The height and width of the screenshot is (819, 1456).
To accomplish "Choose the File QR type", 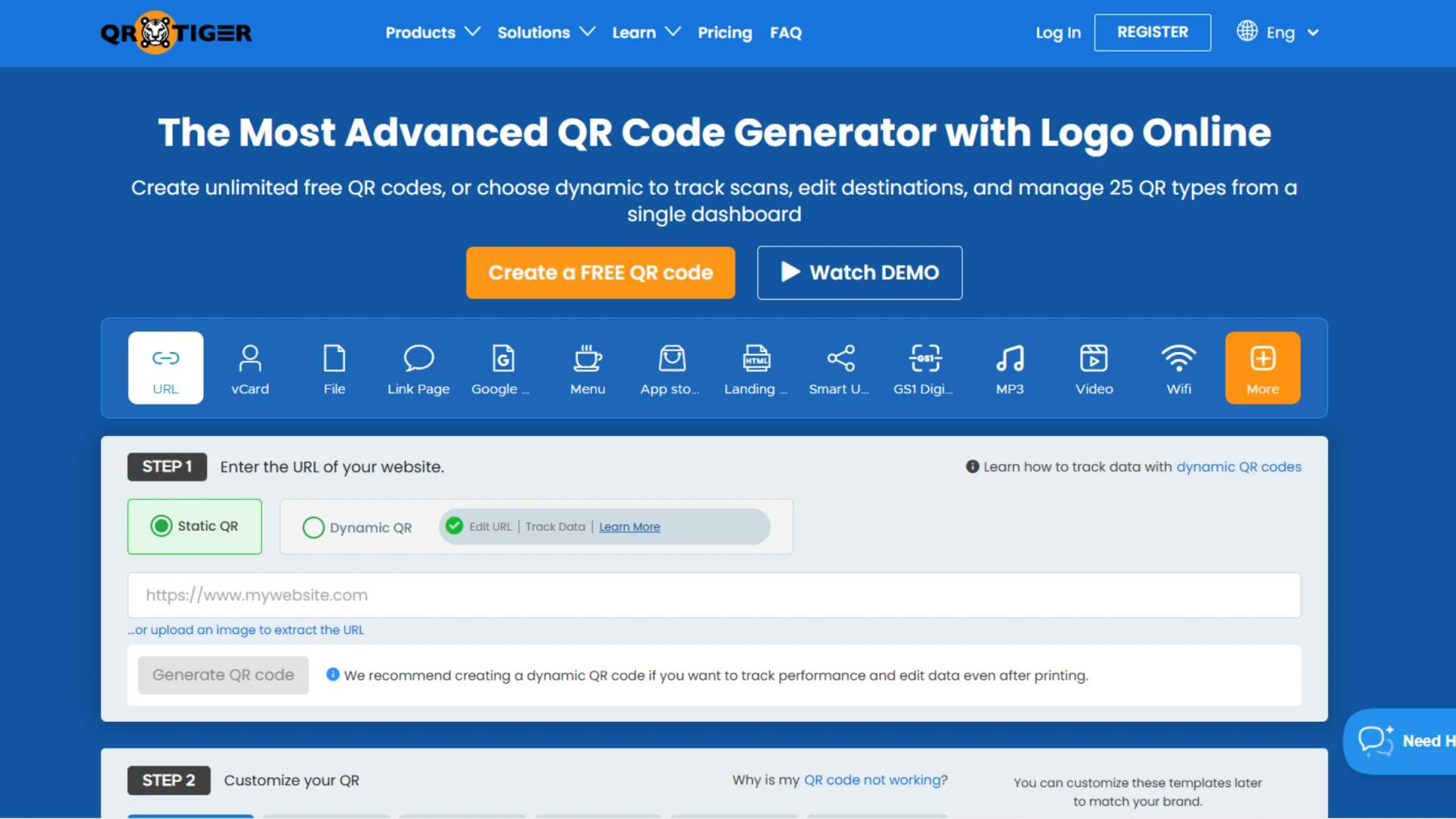I will point(334,368).
